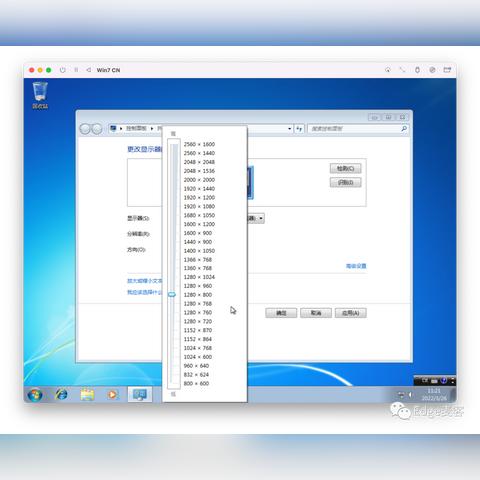The image size is (480, 480).
Task: Click the 应用(A) apply button
Action: [x=351, y=313]
